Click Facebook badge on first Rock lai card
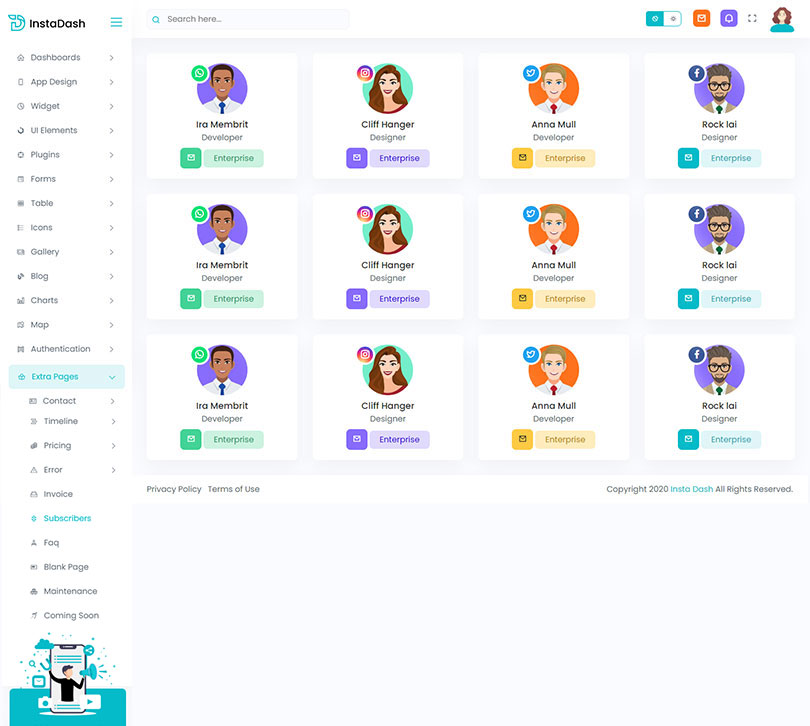 point(696,73)
